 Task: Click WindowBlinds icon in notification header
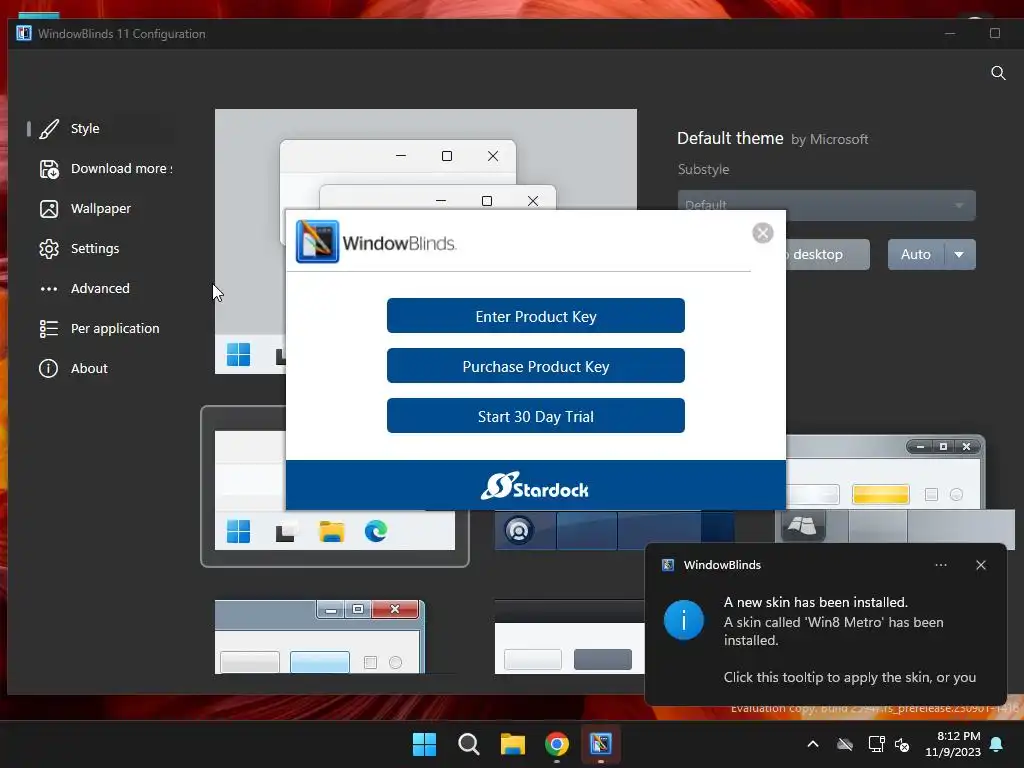(668, 565)
